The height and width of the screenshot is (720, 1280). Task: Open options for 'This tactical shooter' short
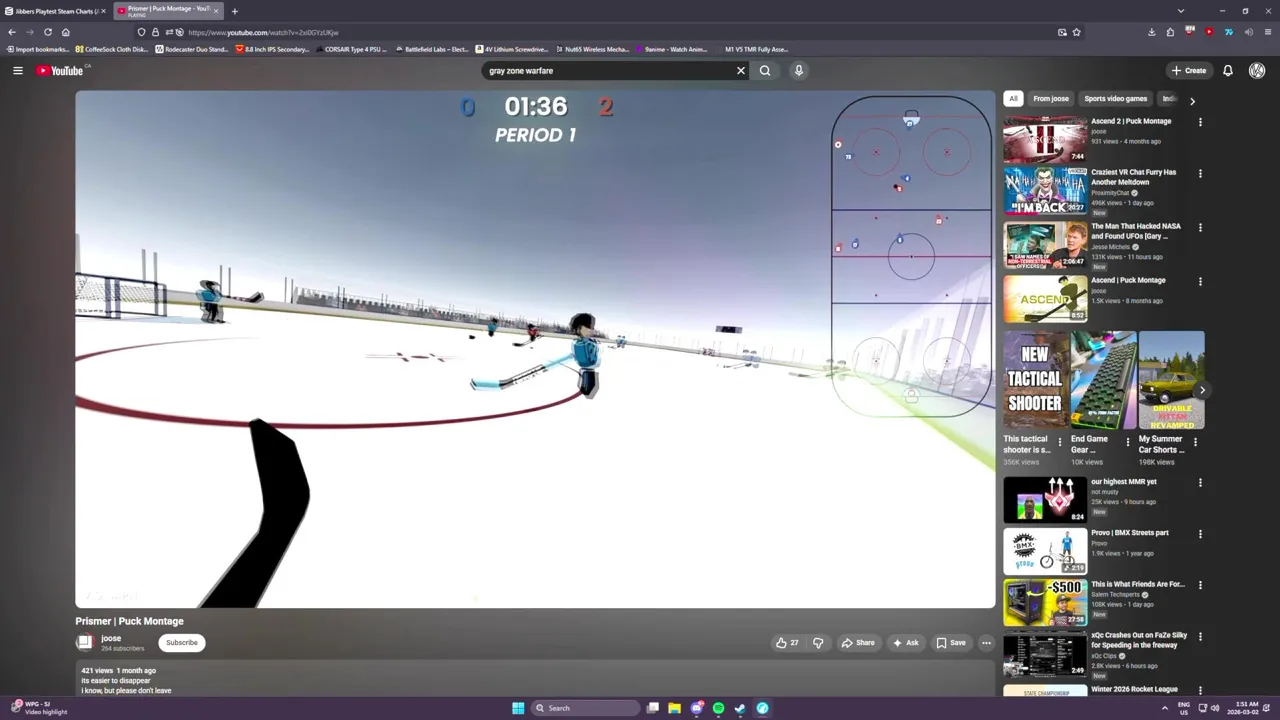1060,441
